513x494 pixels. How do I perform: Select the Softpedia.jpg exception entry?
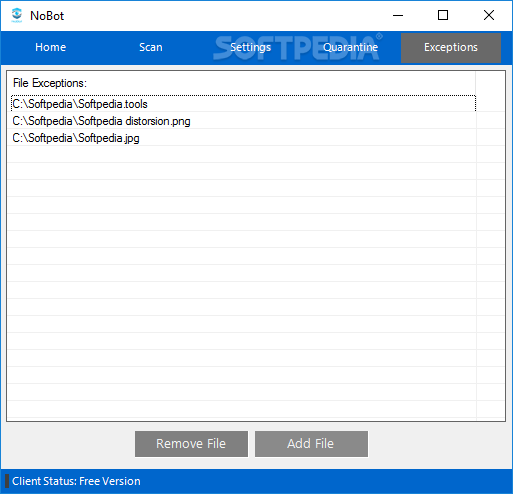pyautogui.click(x=243, y=138)
